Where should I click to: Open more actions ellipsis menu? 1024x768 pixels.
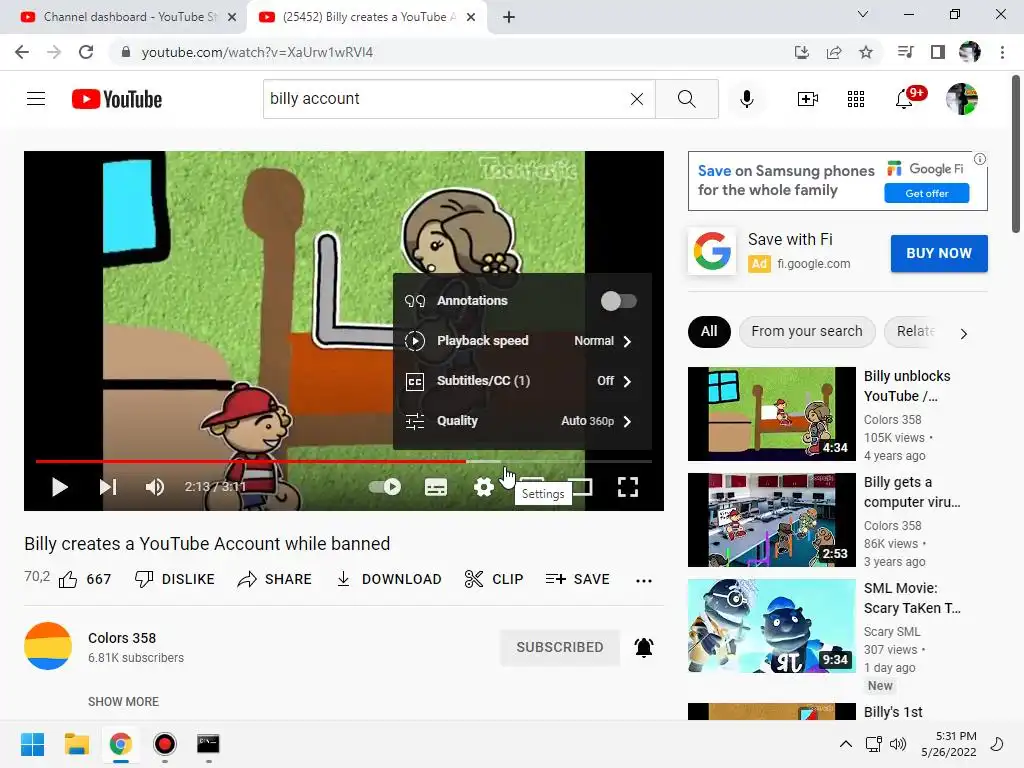(x=644, y=581)
